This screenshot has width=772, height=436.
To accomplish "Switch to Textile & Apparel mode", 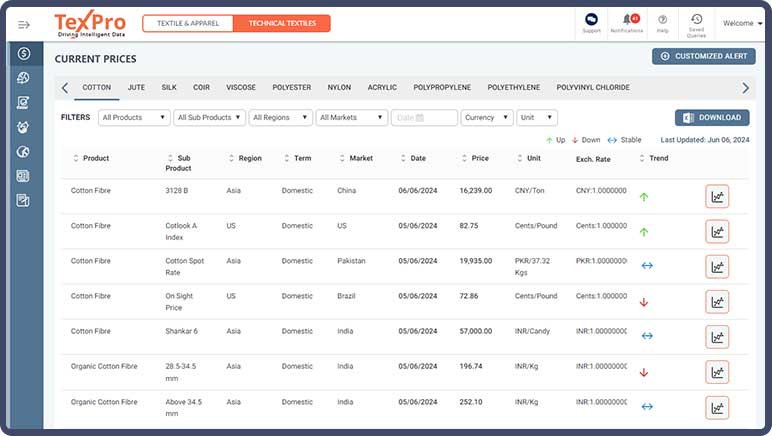I will pyautogui.click(x=188, y=23).
